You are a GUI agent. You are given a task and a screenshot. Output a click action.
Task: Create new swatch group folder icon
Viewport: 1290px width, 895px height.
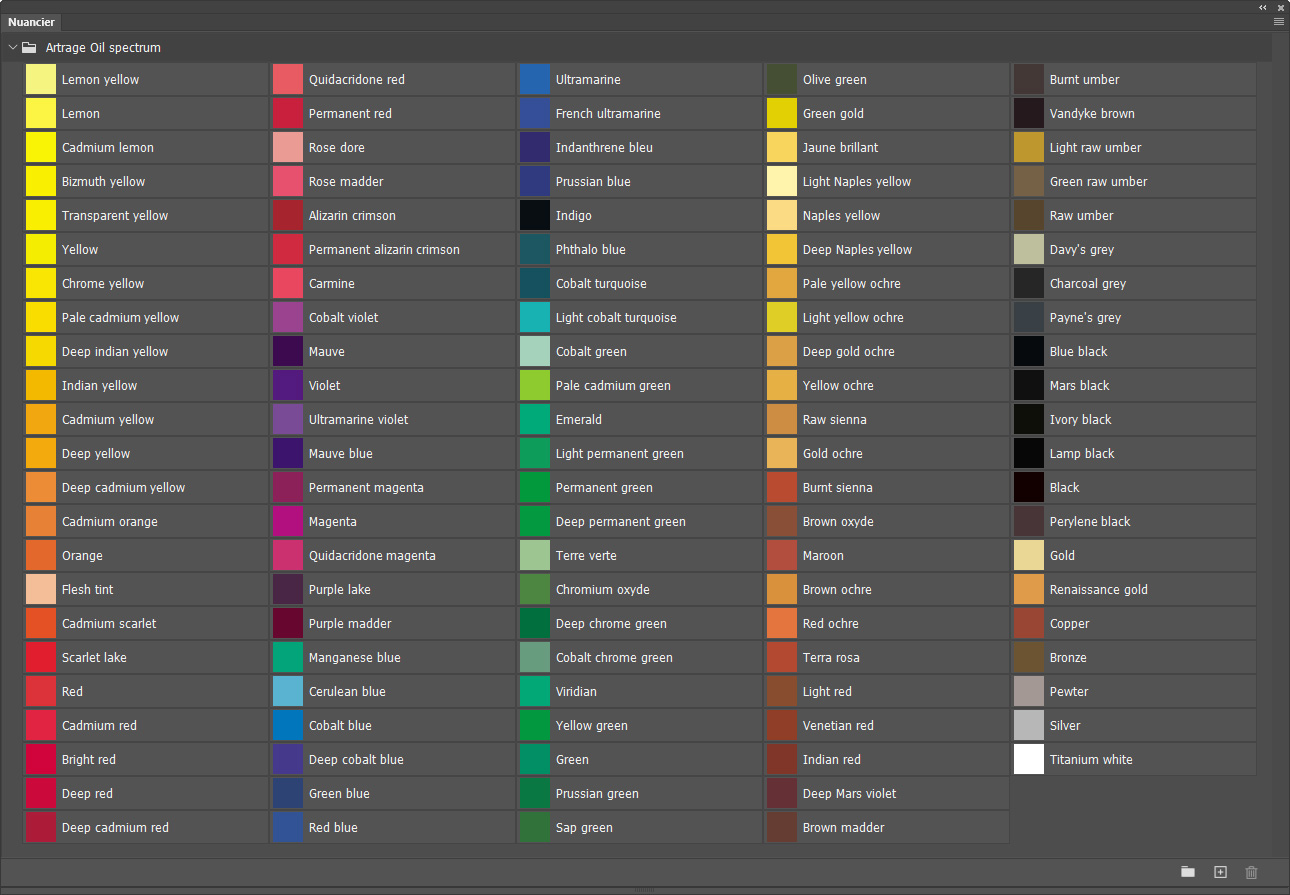1188,872
